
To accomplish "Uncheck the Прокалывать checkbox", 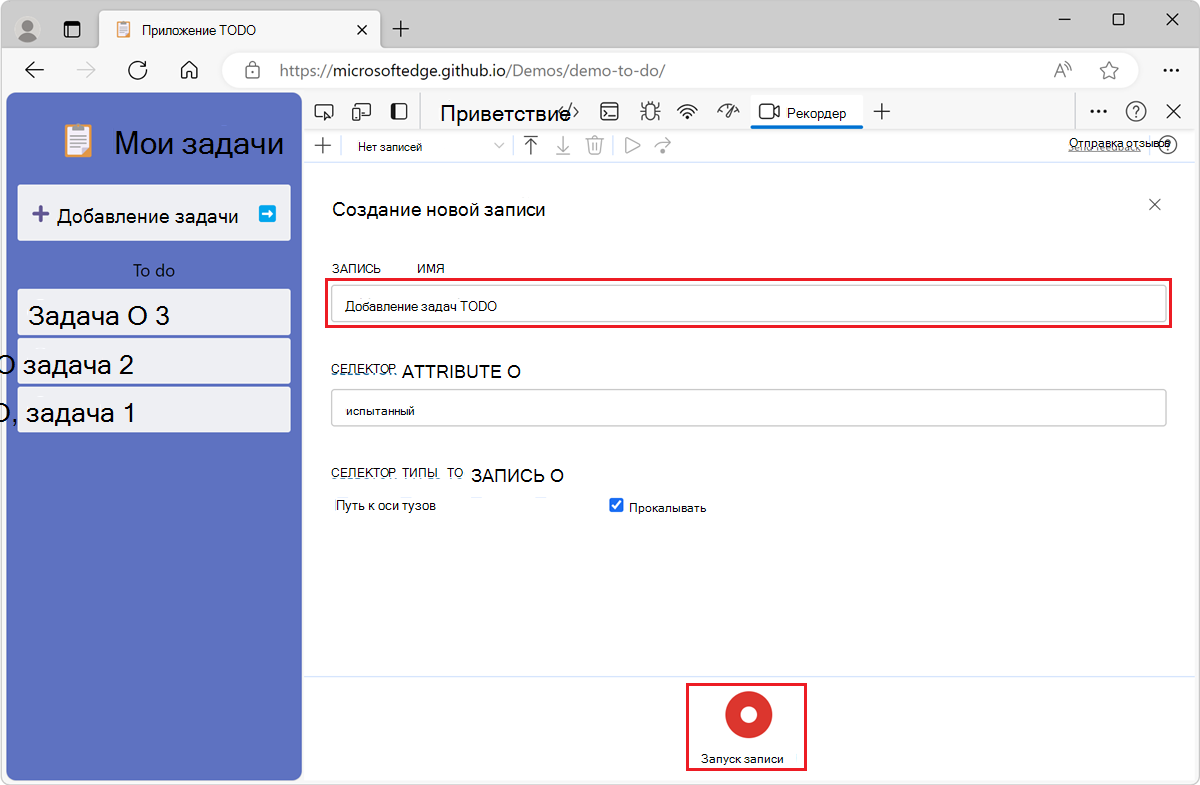I will pos(617,505).
